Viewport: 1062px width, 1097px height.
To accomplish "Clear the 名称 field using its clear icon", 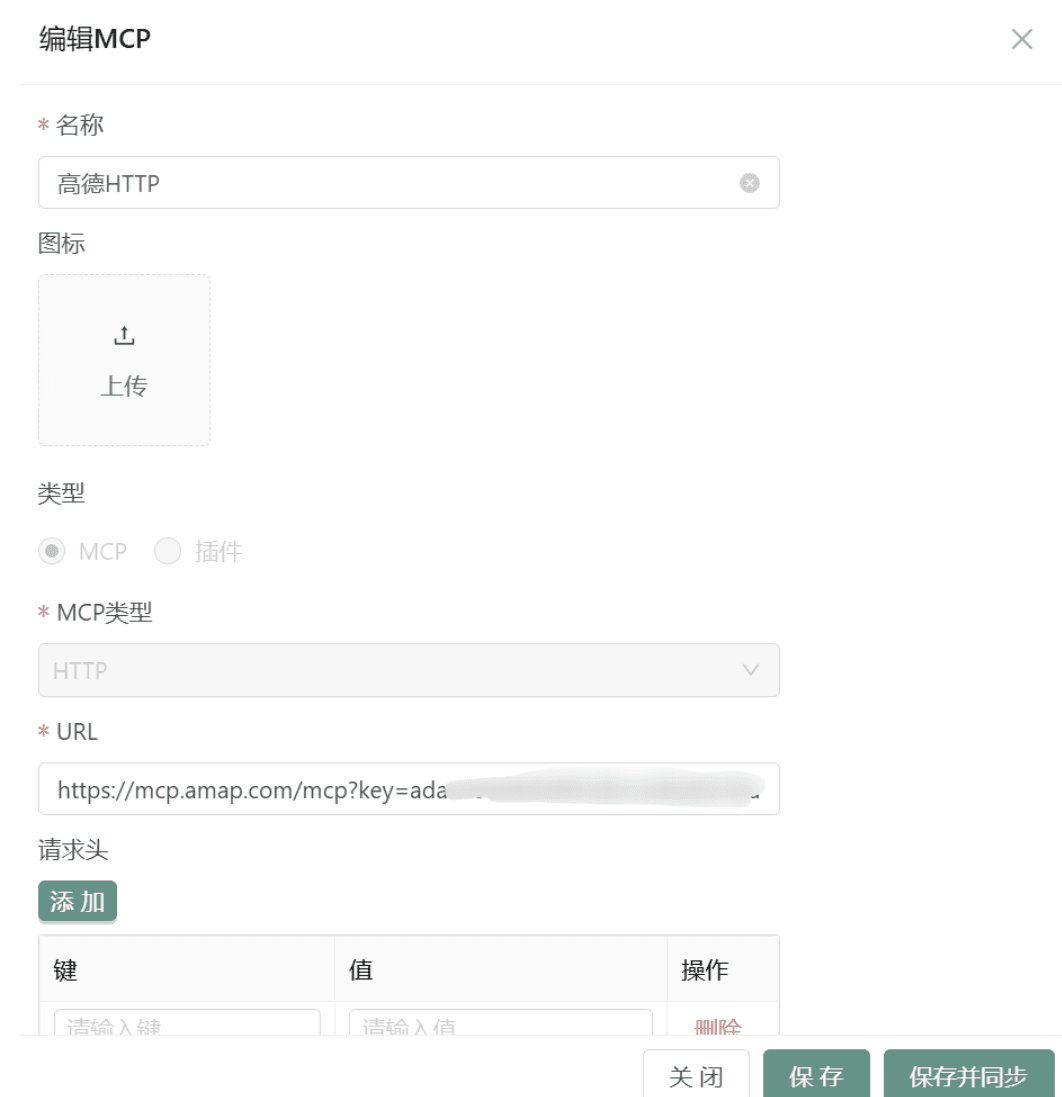I will [x=749, y=183].
